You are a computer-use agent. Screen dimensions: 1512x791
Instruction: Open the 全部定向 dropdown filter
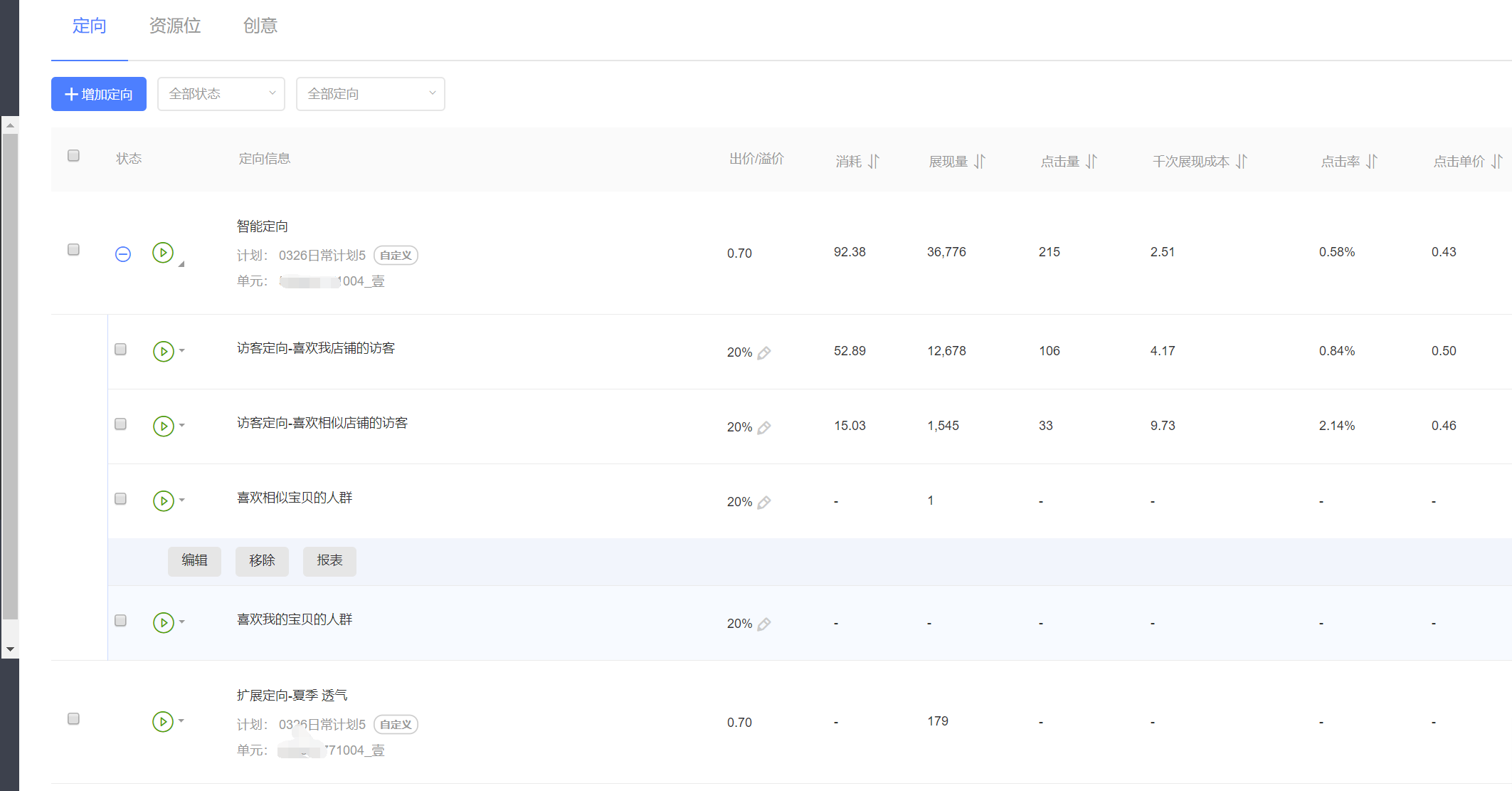click(371, 94)
